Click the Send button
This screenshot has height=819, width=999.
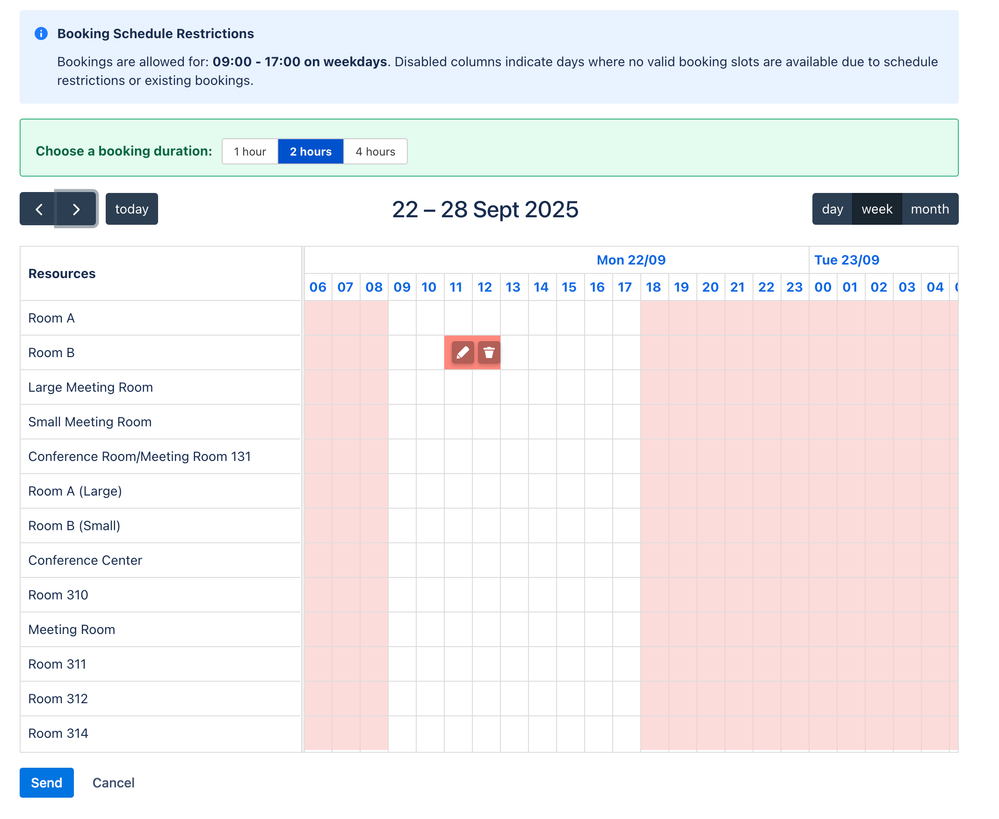[46, 783]
